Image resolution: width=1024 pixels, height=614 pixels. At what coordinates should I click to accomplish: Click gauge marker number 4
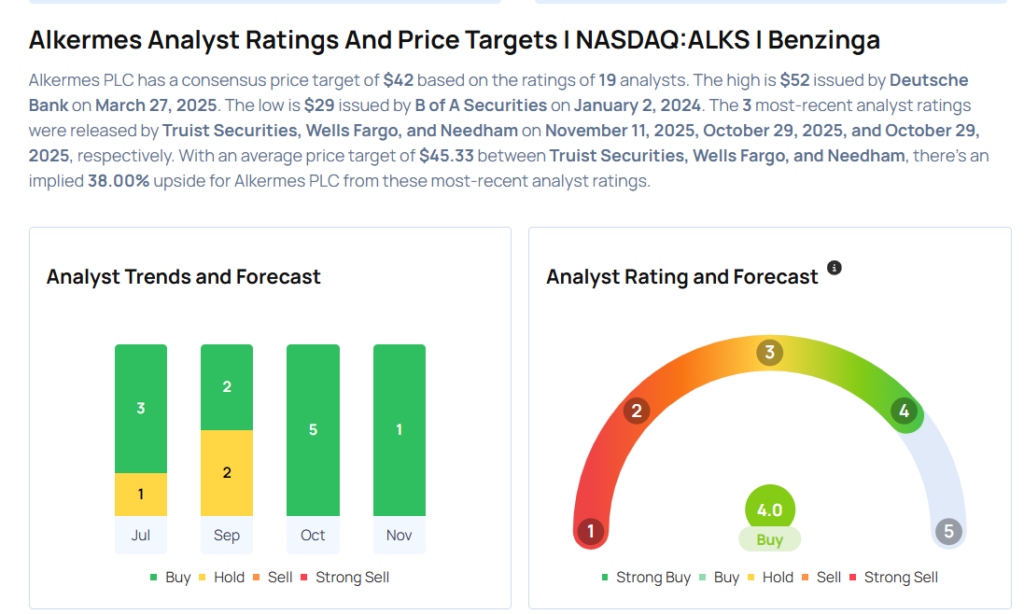[905, 411]
